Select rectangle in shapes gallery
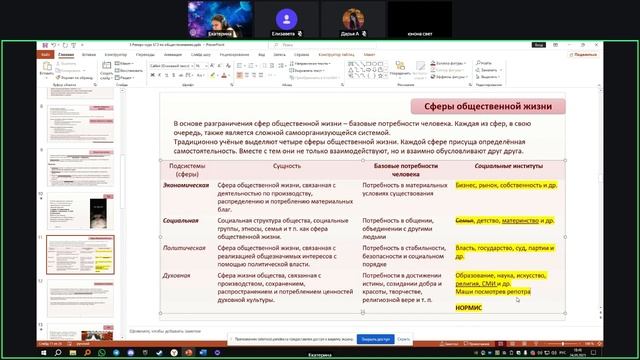640x360 pixels. 368,64
